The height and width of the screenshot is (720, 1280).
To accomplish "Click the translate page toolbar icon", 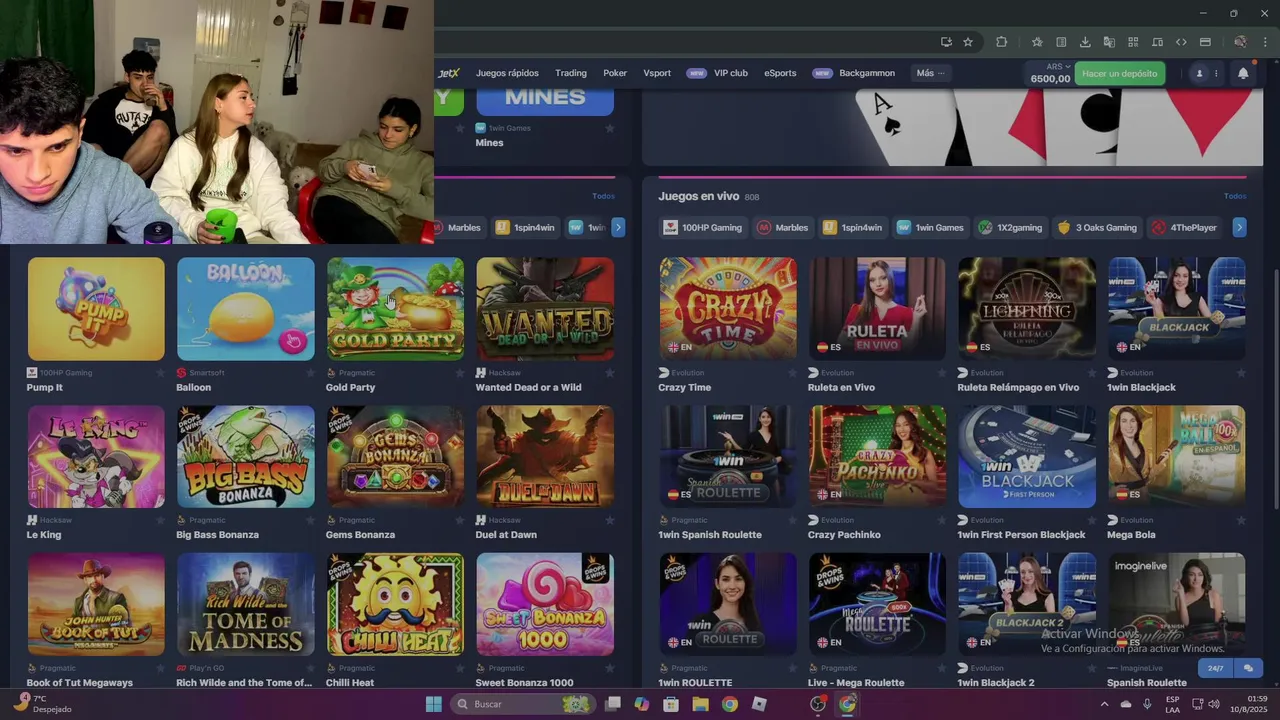I will (1109, 42).
